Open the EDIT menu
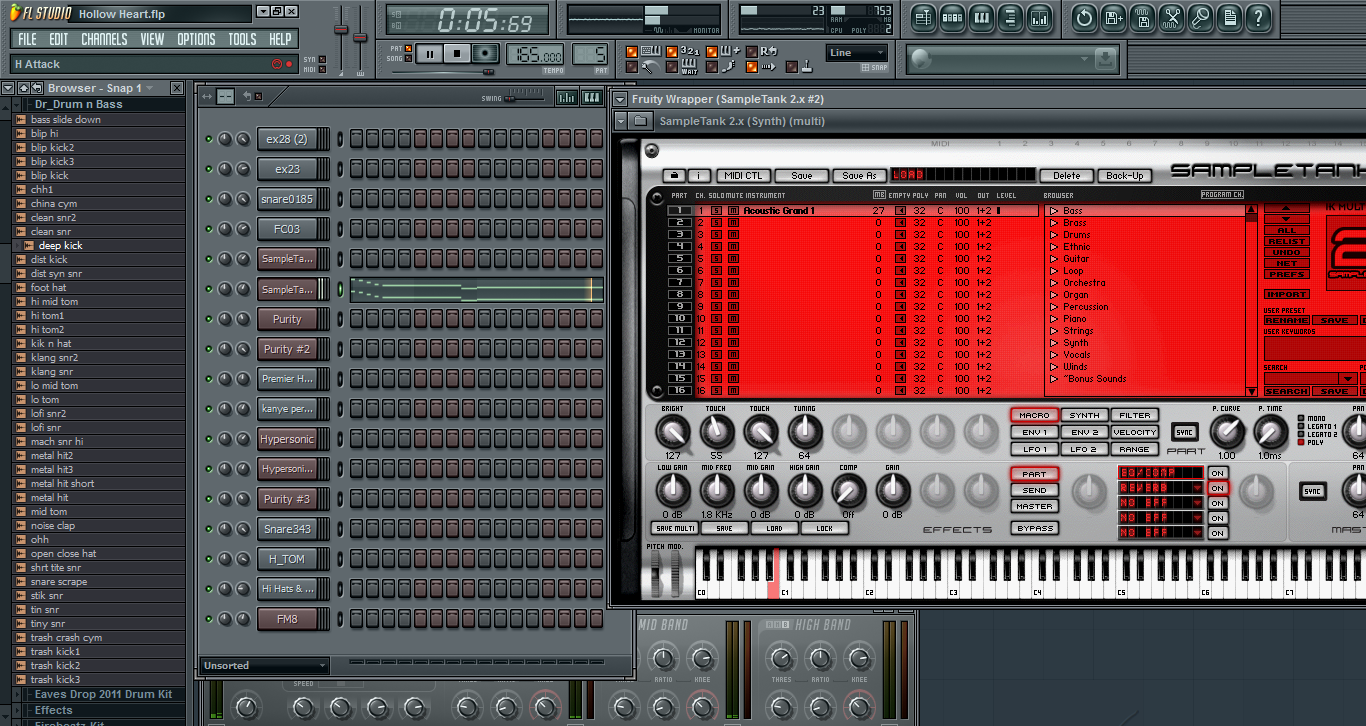The image size is (1366, 726). point(59,39)
